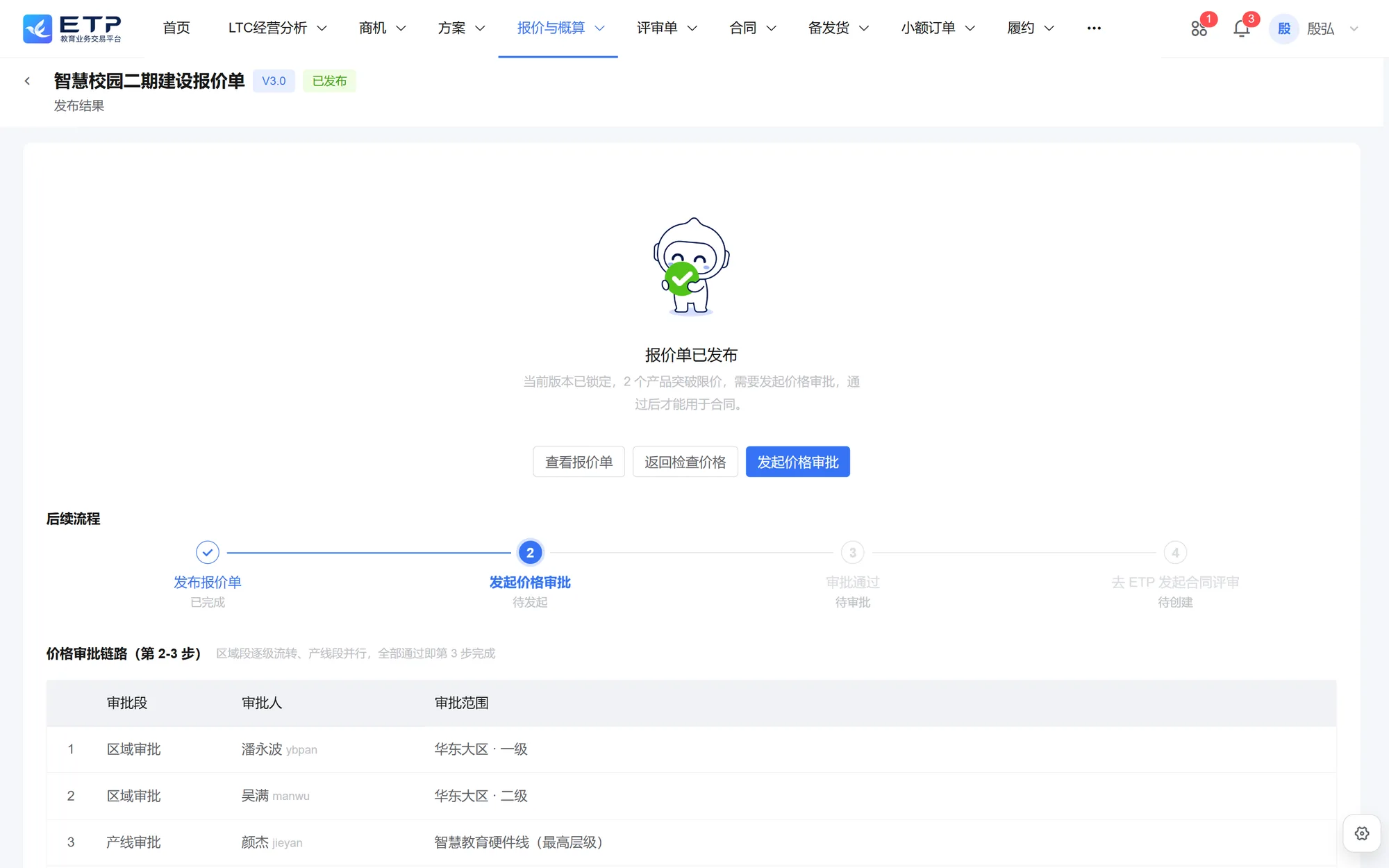This screenshot has height=868, width=1389.
Task: Click the 审批范围 column header
Action: 461,703
